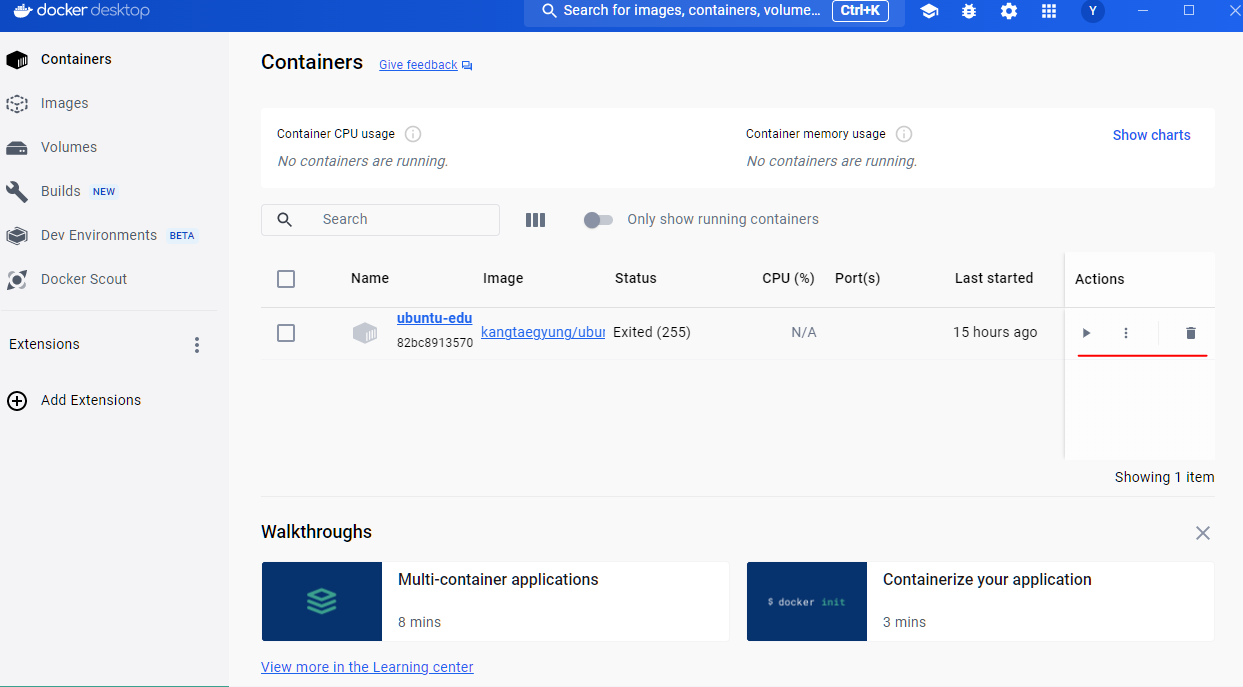Viewport: 1243px width, 687px height.
Task: Click the Give feedback chat icon
Action: pyautogui.click(x=467, y=66)
